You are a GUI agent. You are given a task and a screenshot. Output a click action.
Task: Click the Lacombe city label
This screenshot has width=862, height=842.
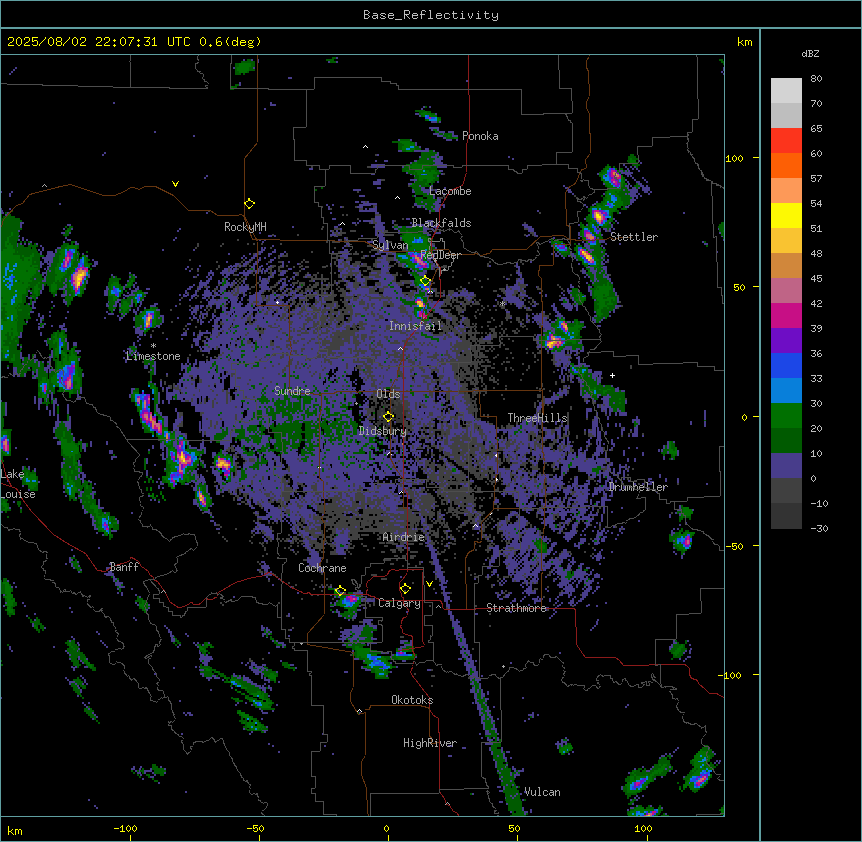tap(450, 191)
